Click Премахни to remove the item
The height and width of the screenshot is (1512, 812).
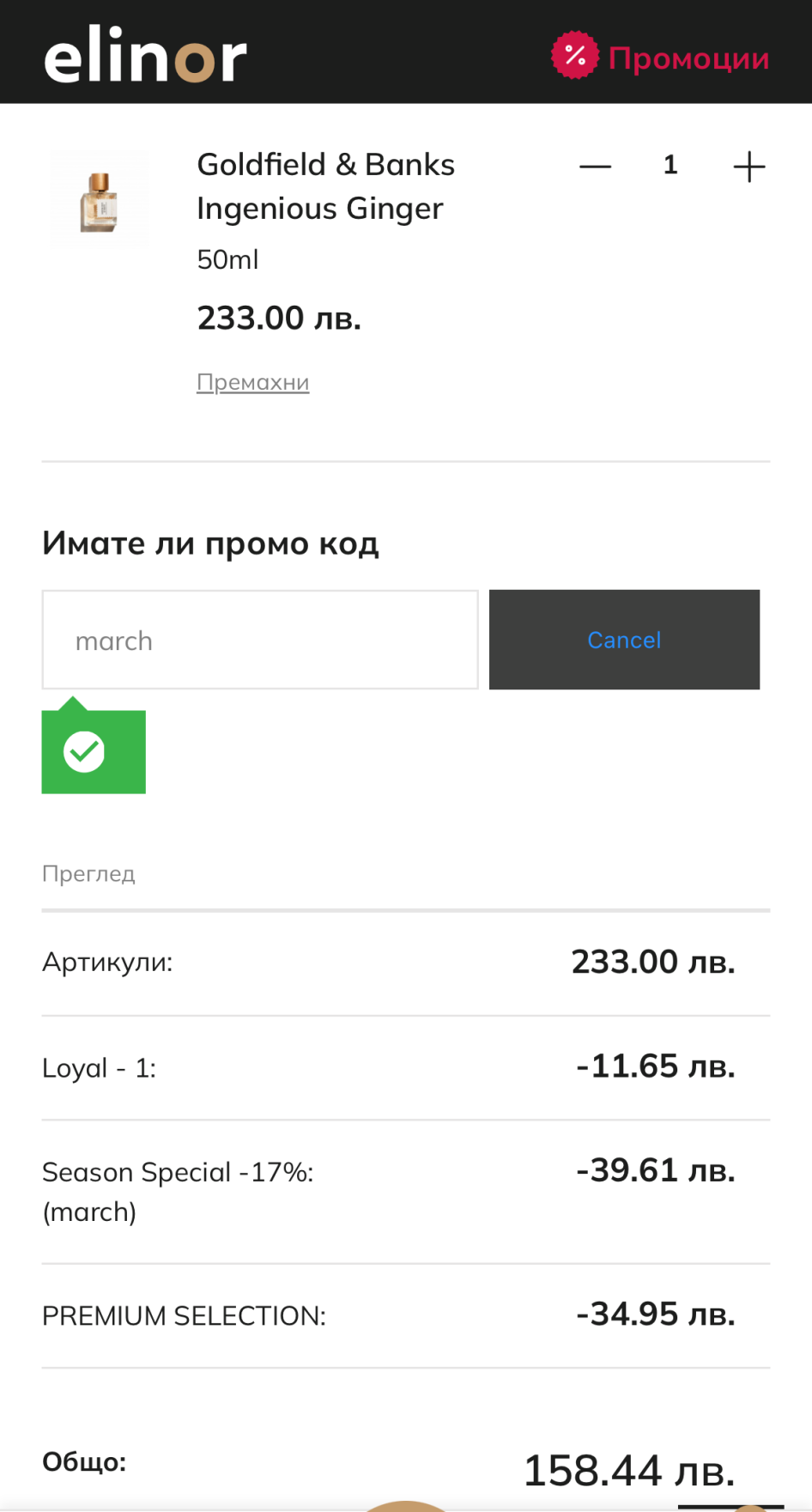[x=252, y=382]
